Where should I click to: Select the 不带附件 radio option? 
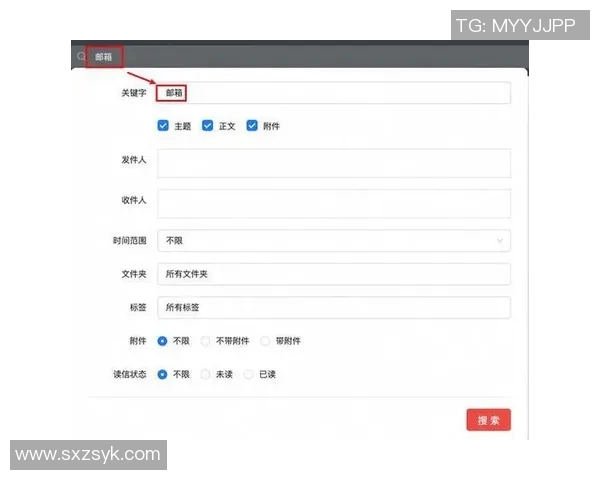[206, 341]
